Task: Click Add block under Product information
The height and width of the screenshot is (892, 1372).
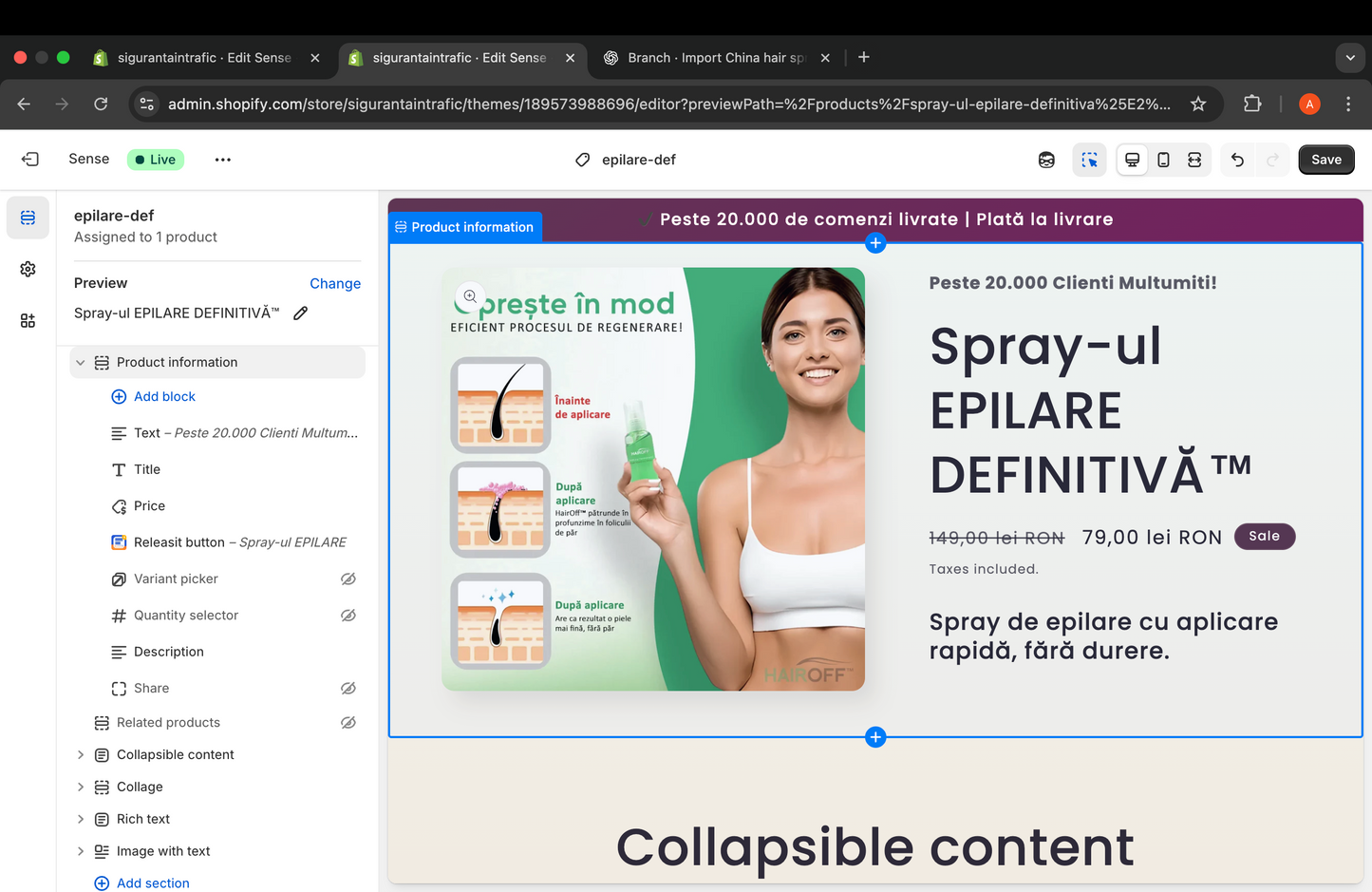Action: tap(164, 397)
